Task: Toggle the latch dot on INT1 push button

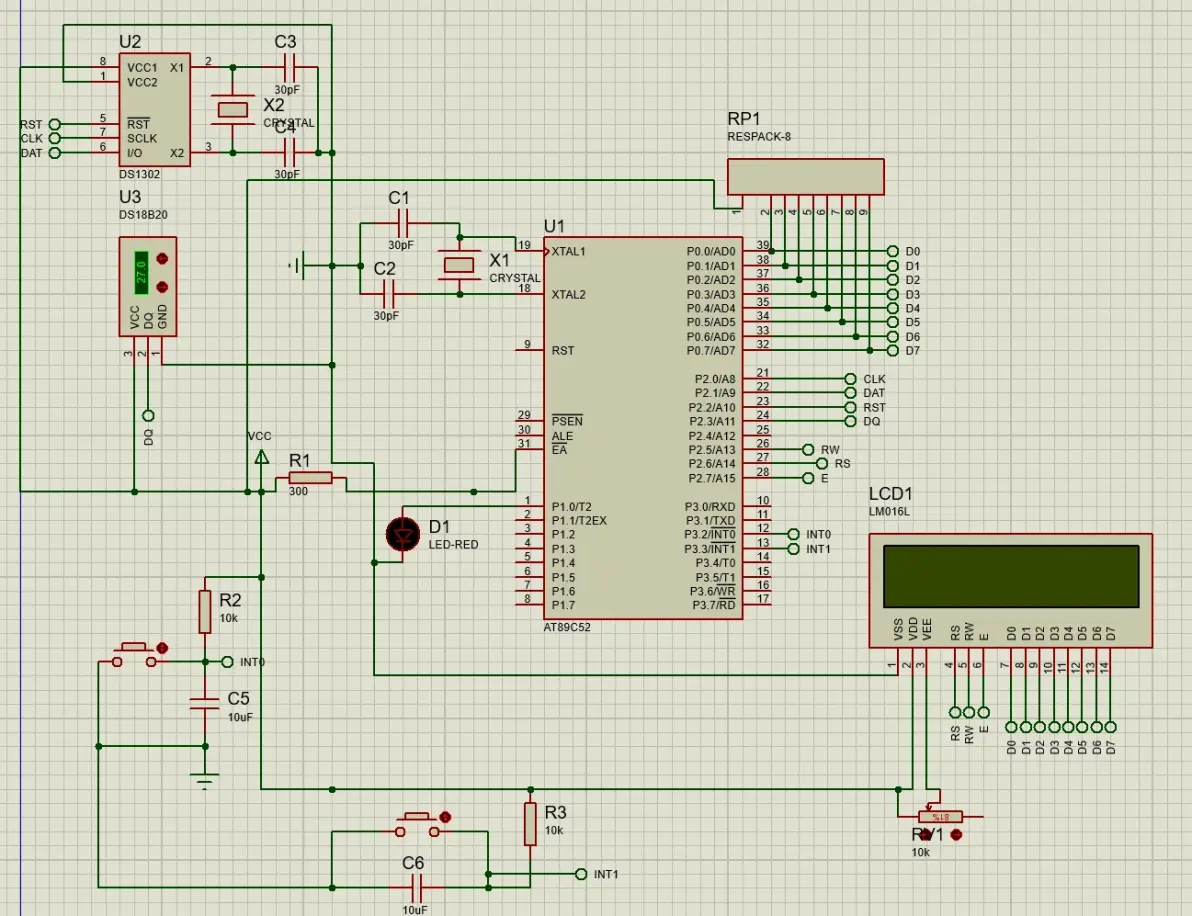Action: [446, 817]
